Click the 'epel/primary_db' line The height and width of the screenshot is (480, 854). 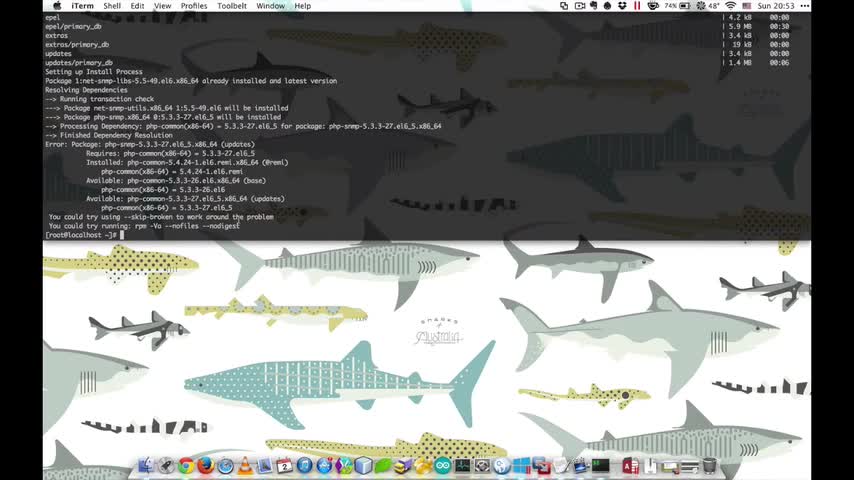click(73, 26)
